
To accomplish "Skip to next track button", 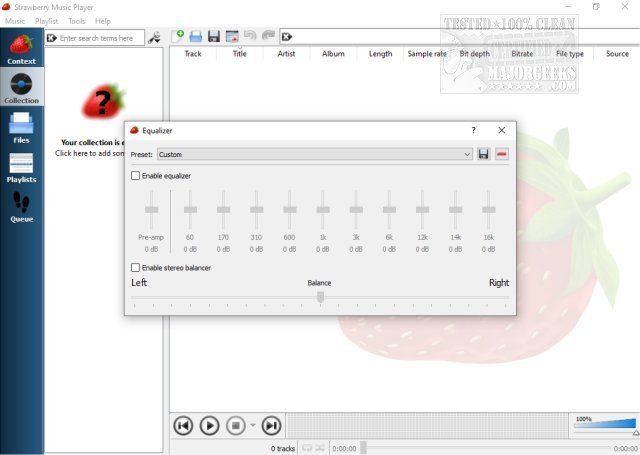I will (x=271, y=426).
